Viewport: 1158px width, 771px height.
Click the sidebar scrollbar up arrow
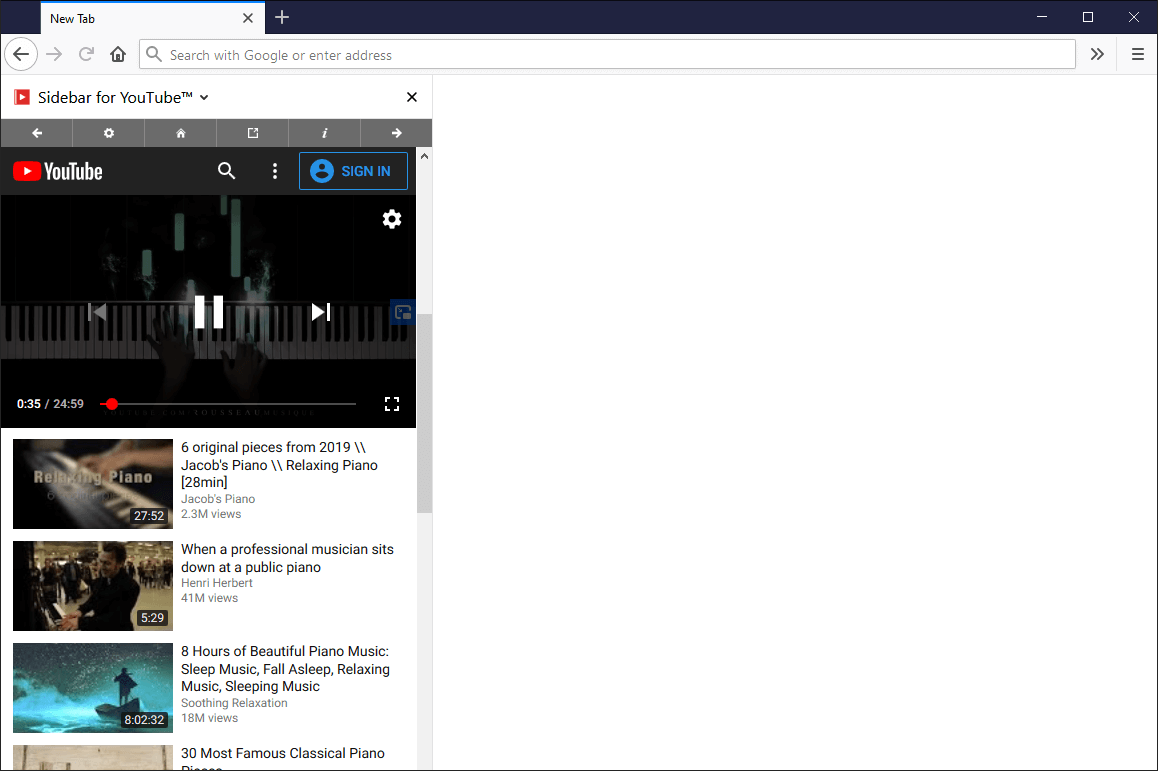tap(424, 157)
